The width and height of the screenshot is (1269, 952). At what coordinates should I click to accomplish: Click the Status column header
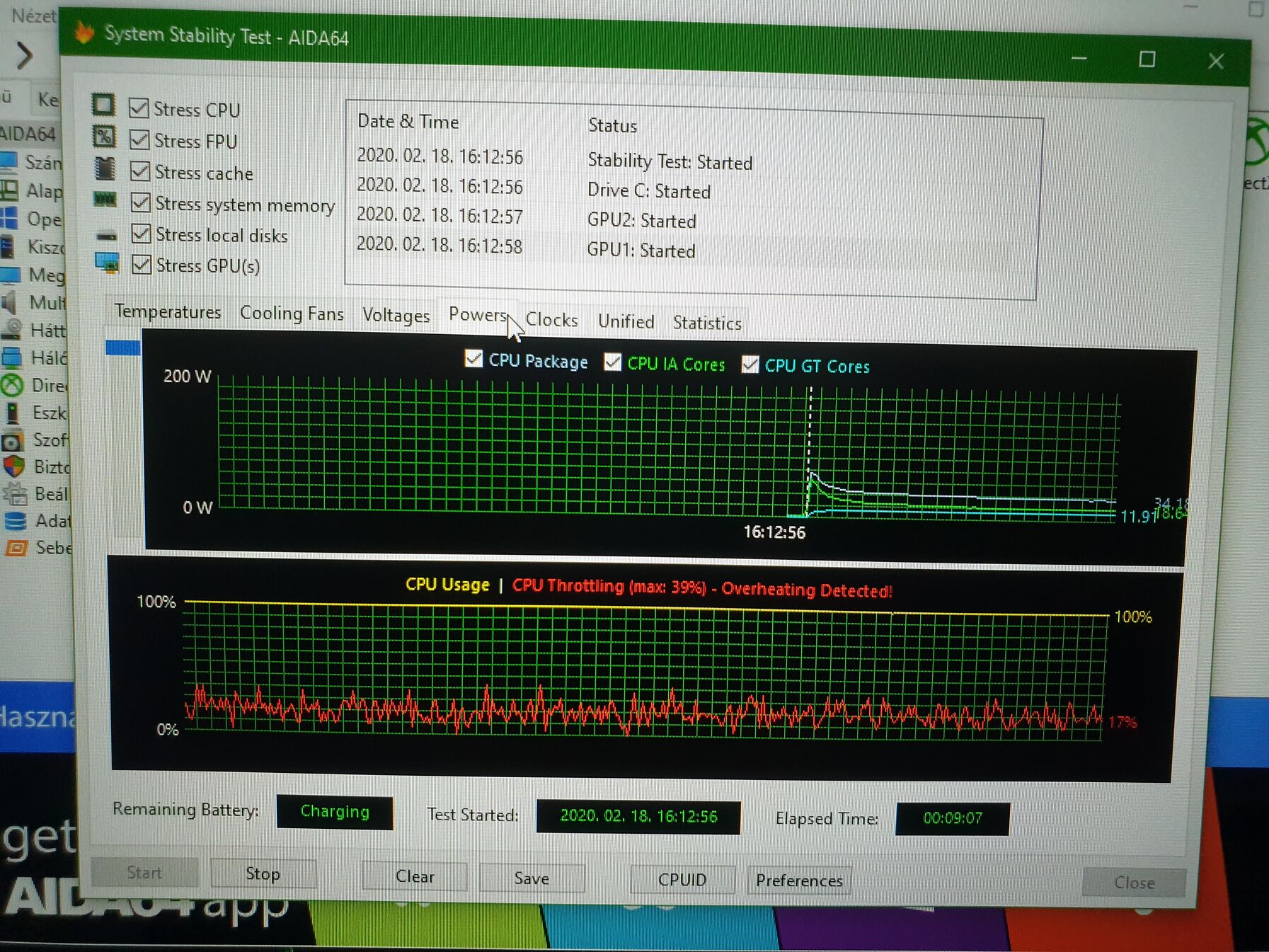pyautogui.click(x=613, y=125)
